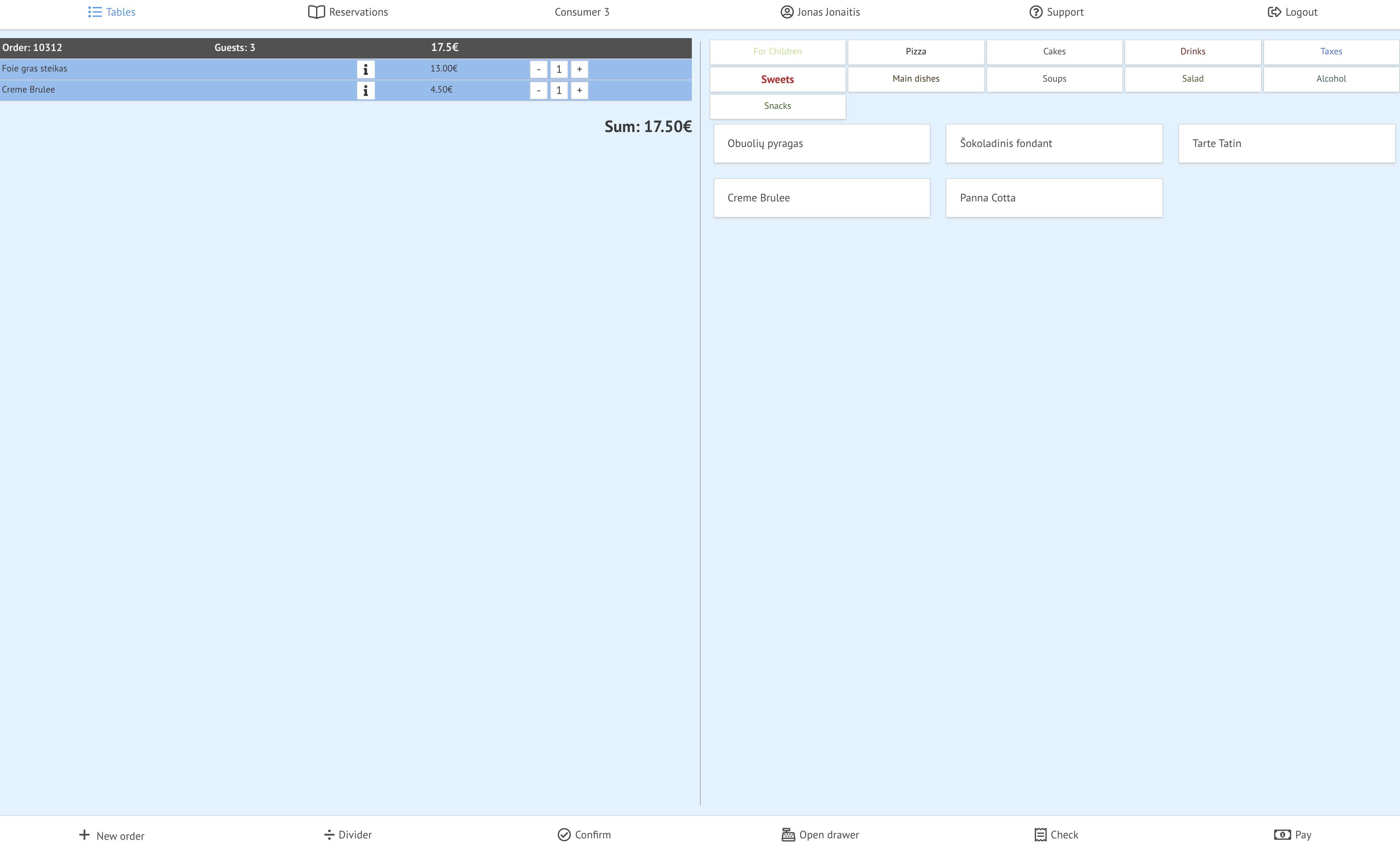Viewport: 1400px width, 850px height.
Task: Switch to the Main dishes category
Action: point(915,79)
